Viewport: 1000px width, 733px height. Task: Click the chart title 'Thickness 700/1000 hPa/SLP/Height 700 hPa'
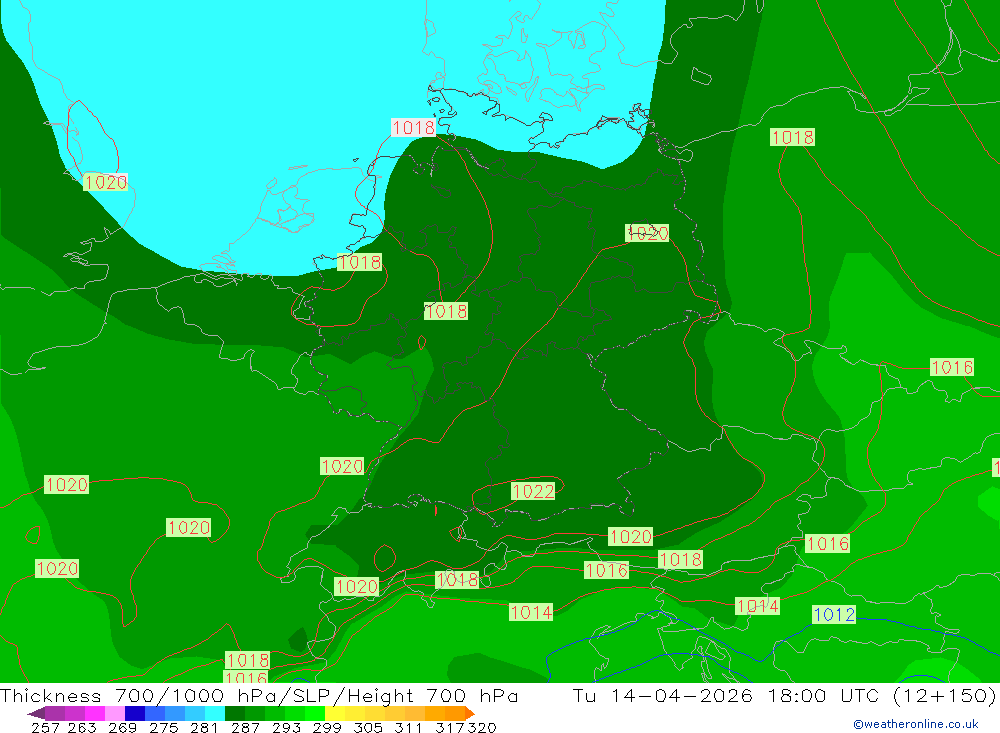click(259, 695)
